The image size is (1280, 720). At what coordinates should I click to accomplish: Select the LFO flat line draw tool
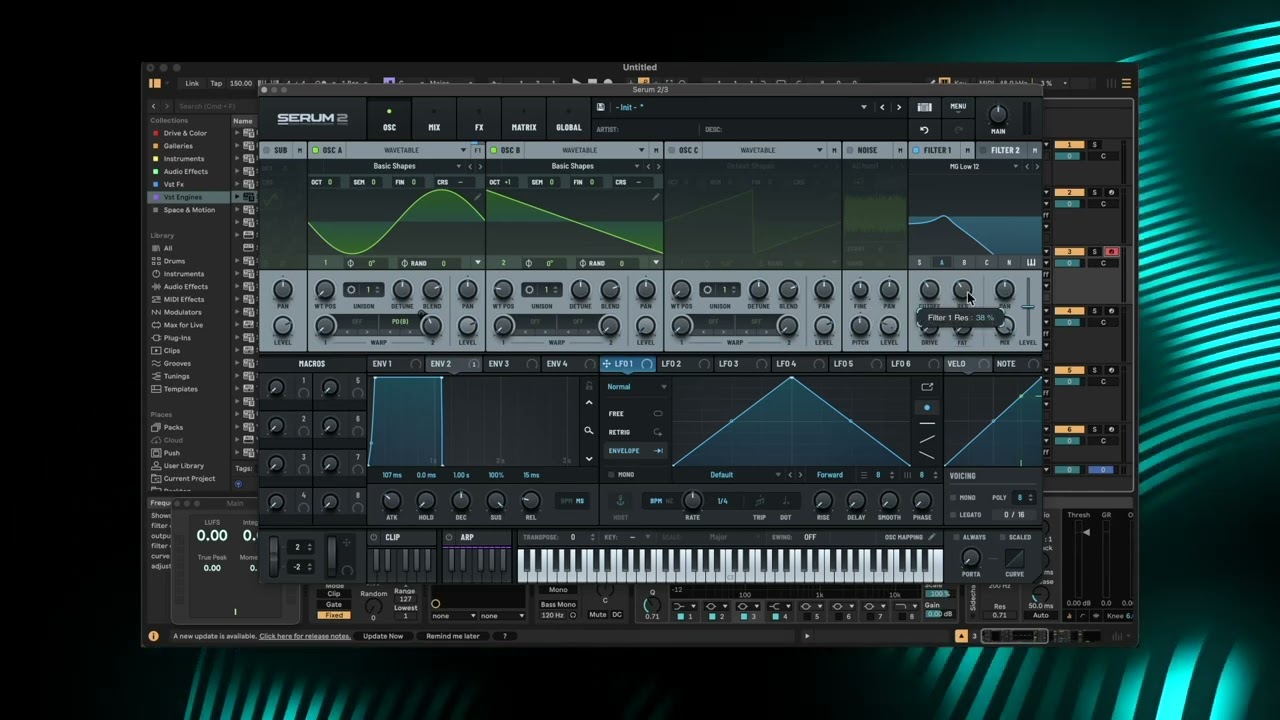(x=927, y=424)
